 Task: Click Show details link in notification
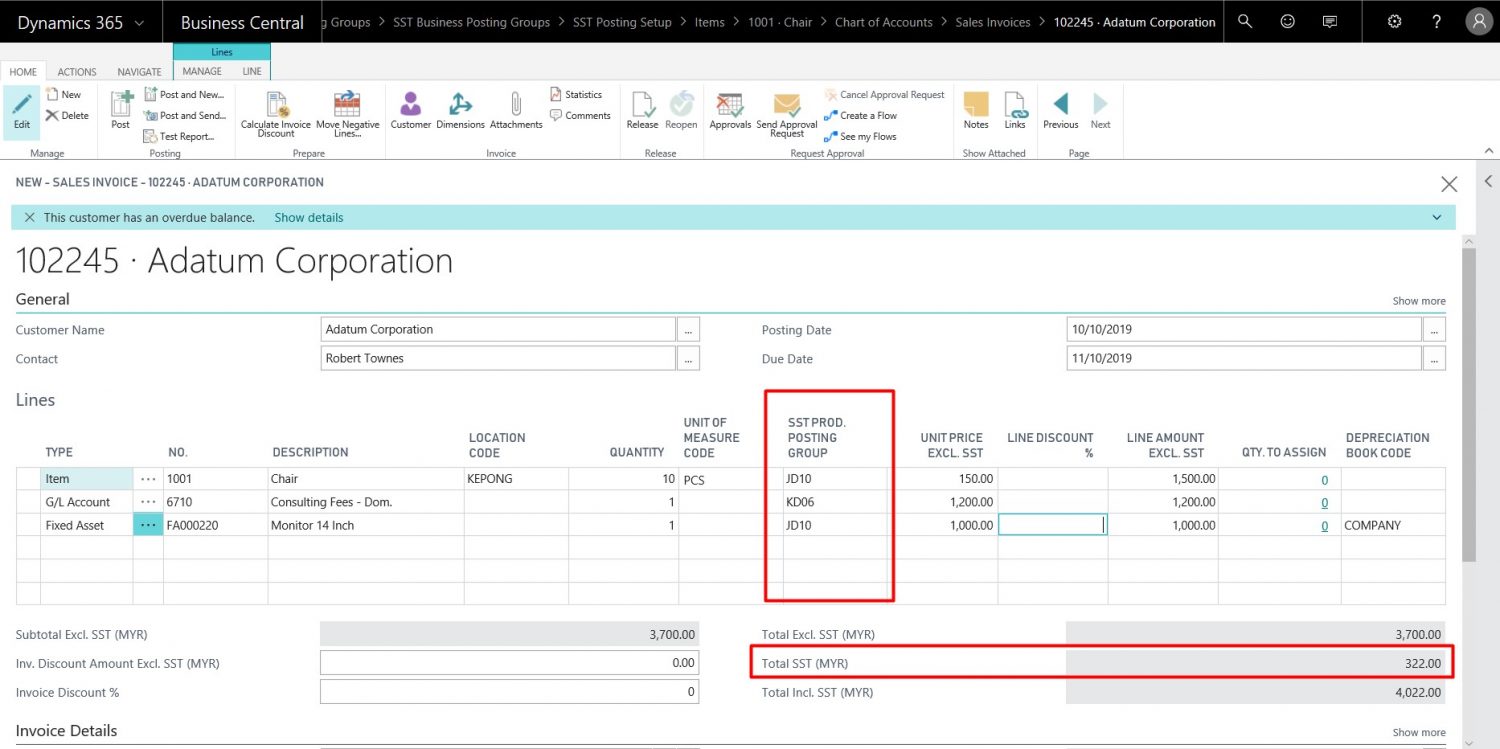(309, 218)
